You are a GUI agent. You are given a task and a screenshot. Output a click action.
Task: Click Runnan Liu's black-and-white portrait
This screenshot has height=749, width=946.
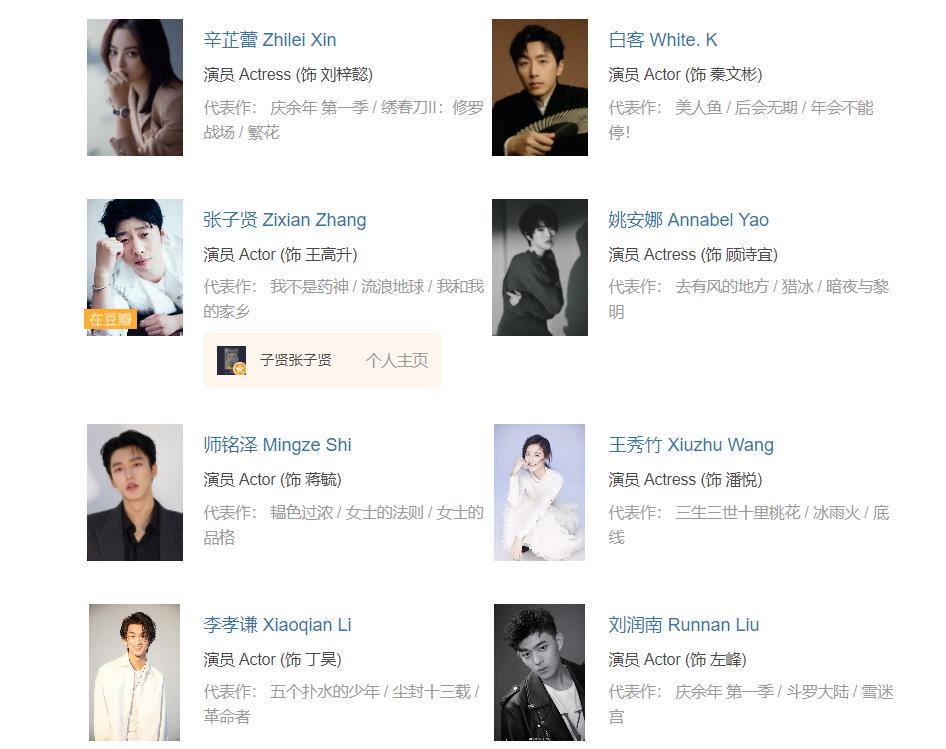(x=539, y=672)
